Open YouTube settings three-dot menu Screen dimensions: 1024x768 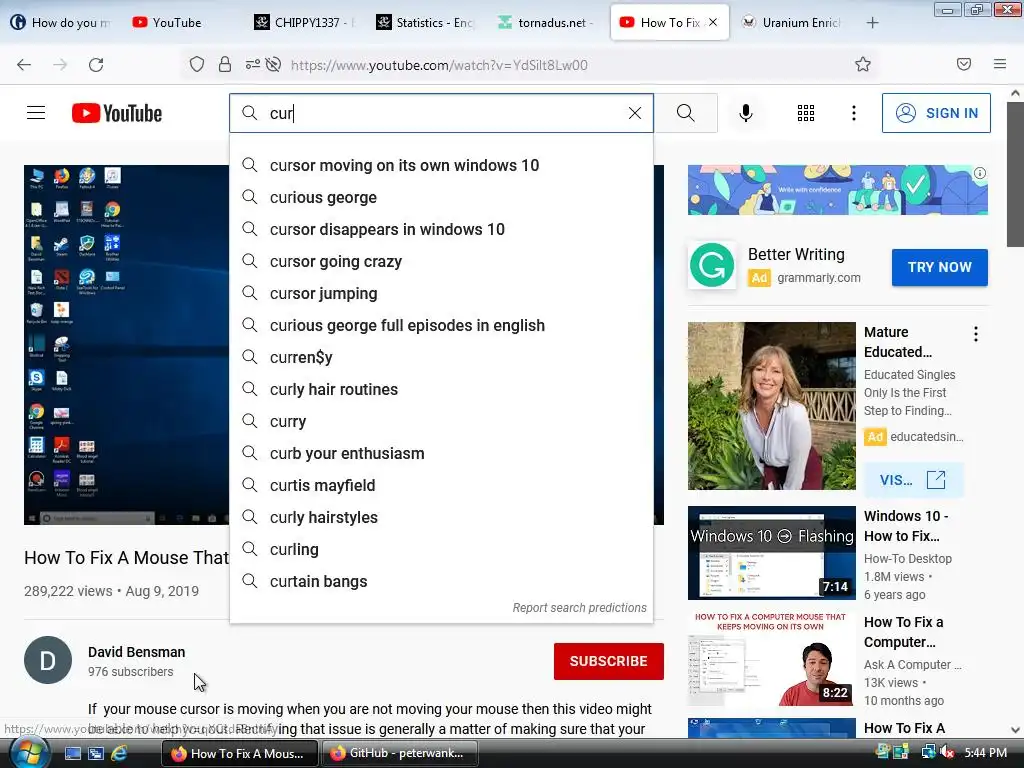853,113
